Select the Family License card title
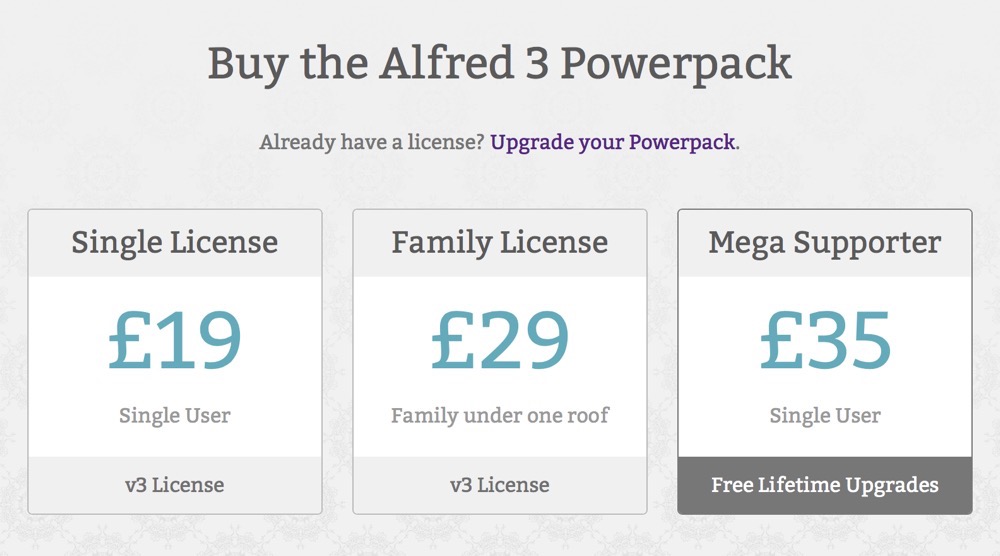 tap(500, 242)
